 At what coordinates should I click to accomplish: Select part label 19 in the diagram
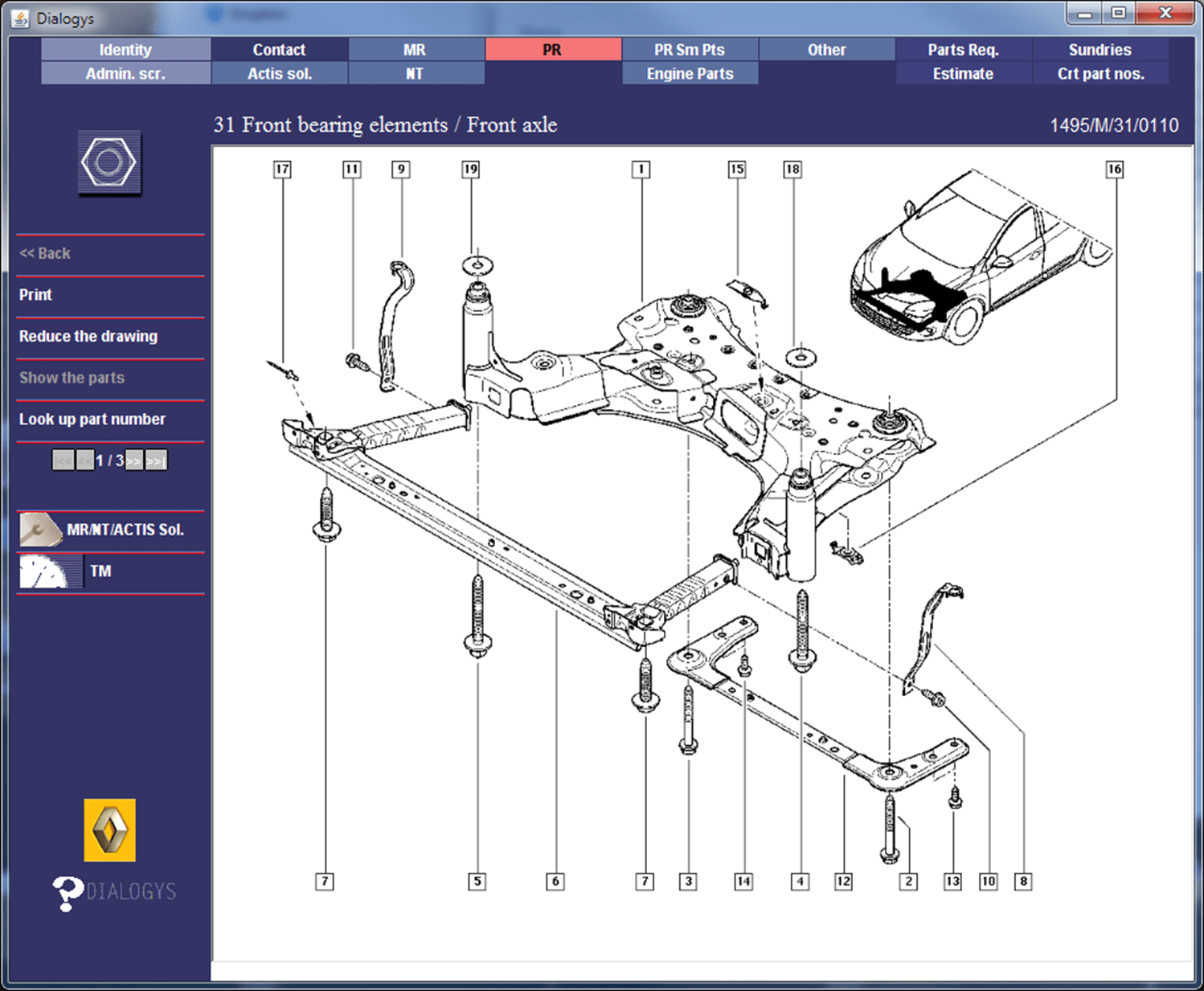tap(471, 170)
